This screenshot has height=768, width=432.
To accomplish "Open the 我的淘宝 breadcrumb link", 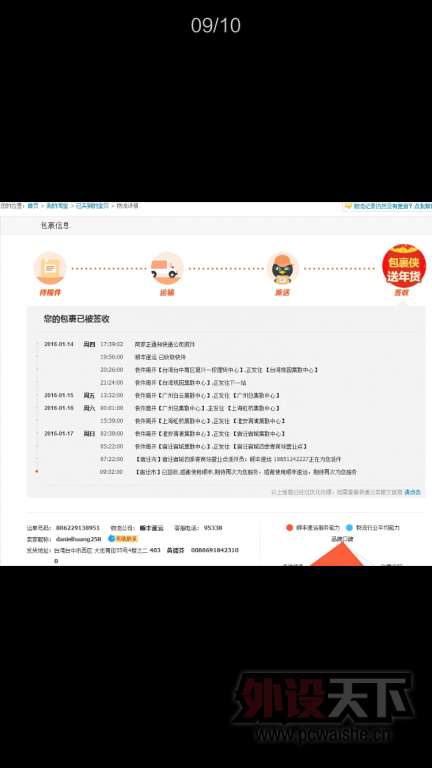I will [x=57, y=206].
